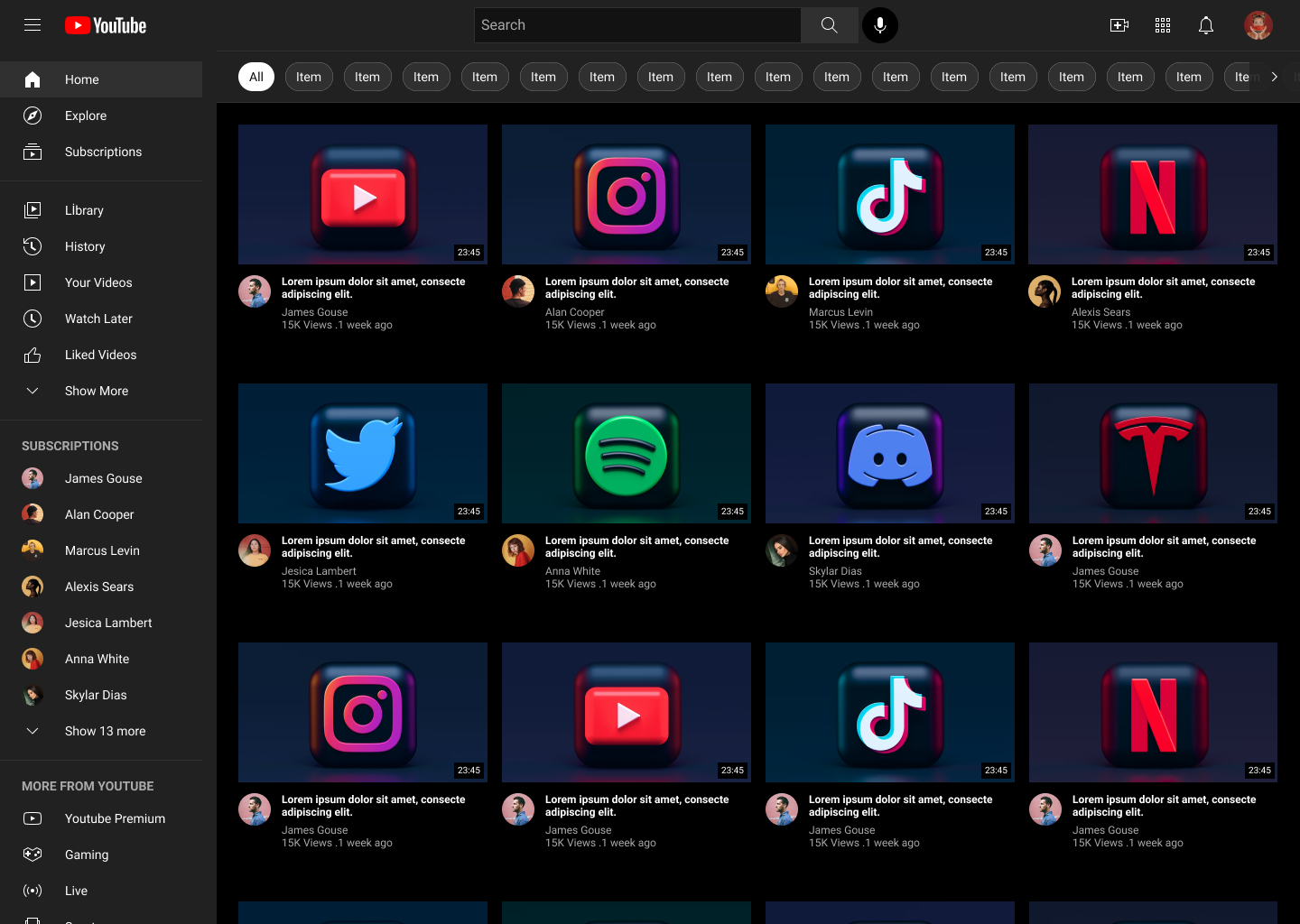
Task: Open History in sidebar
Action: pos(101,246)
